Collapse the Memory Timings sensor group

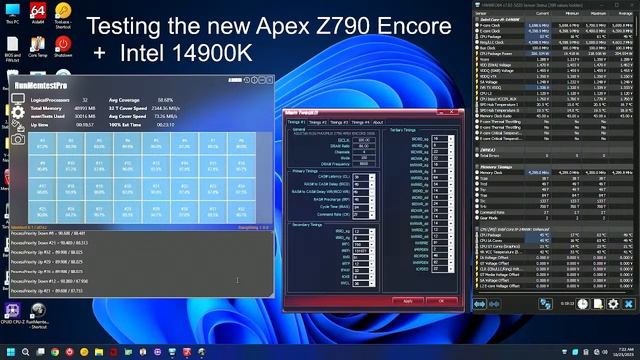(x=477, y=167)
